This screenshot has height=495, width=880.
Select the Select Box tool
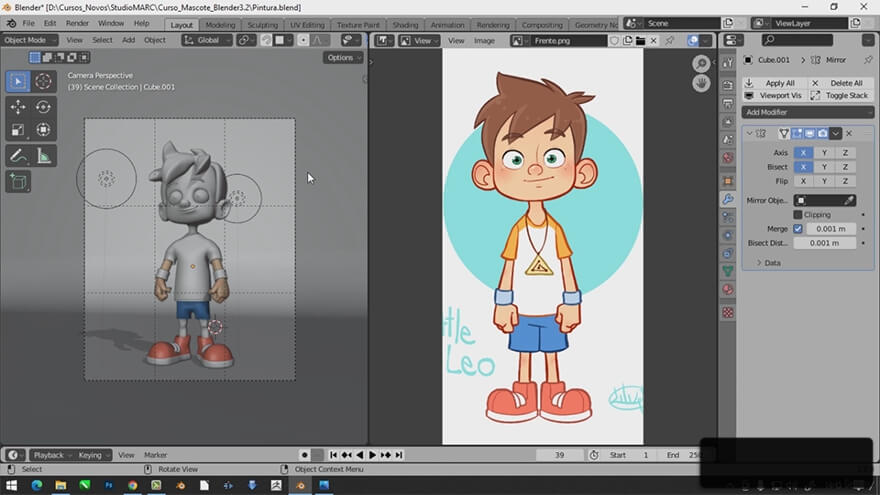click(18, 81)
